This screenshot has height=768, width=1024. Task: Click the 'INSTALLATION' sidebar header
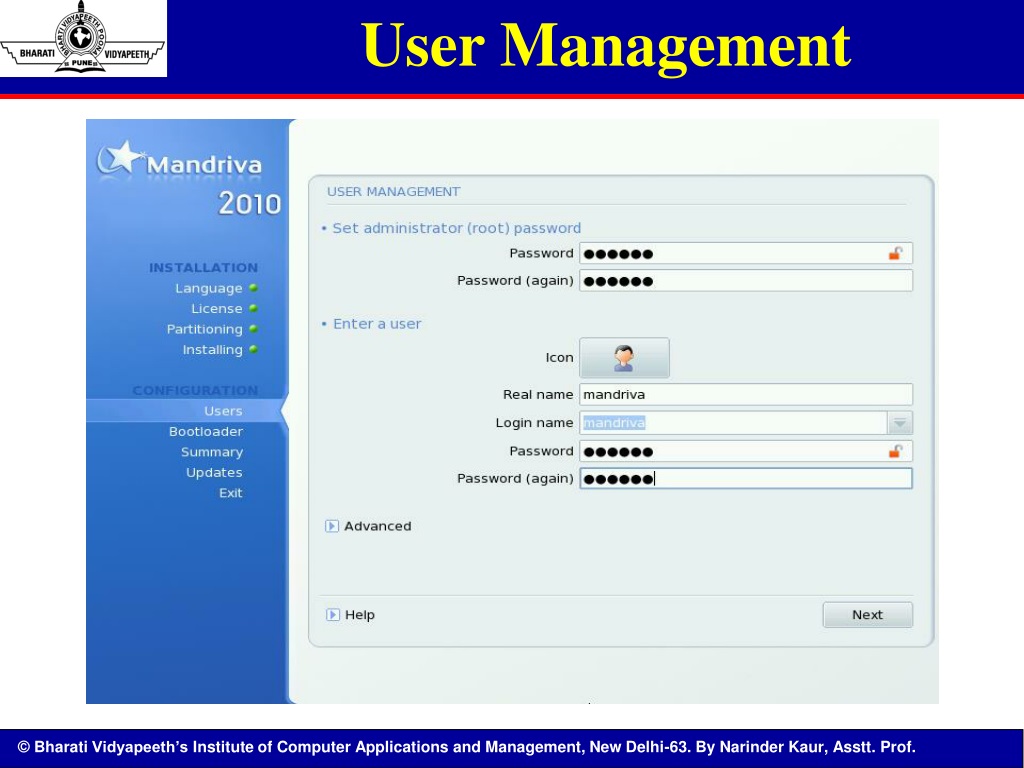click(x=203, y=268)
